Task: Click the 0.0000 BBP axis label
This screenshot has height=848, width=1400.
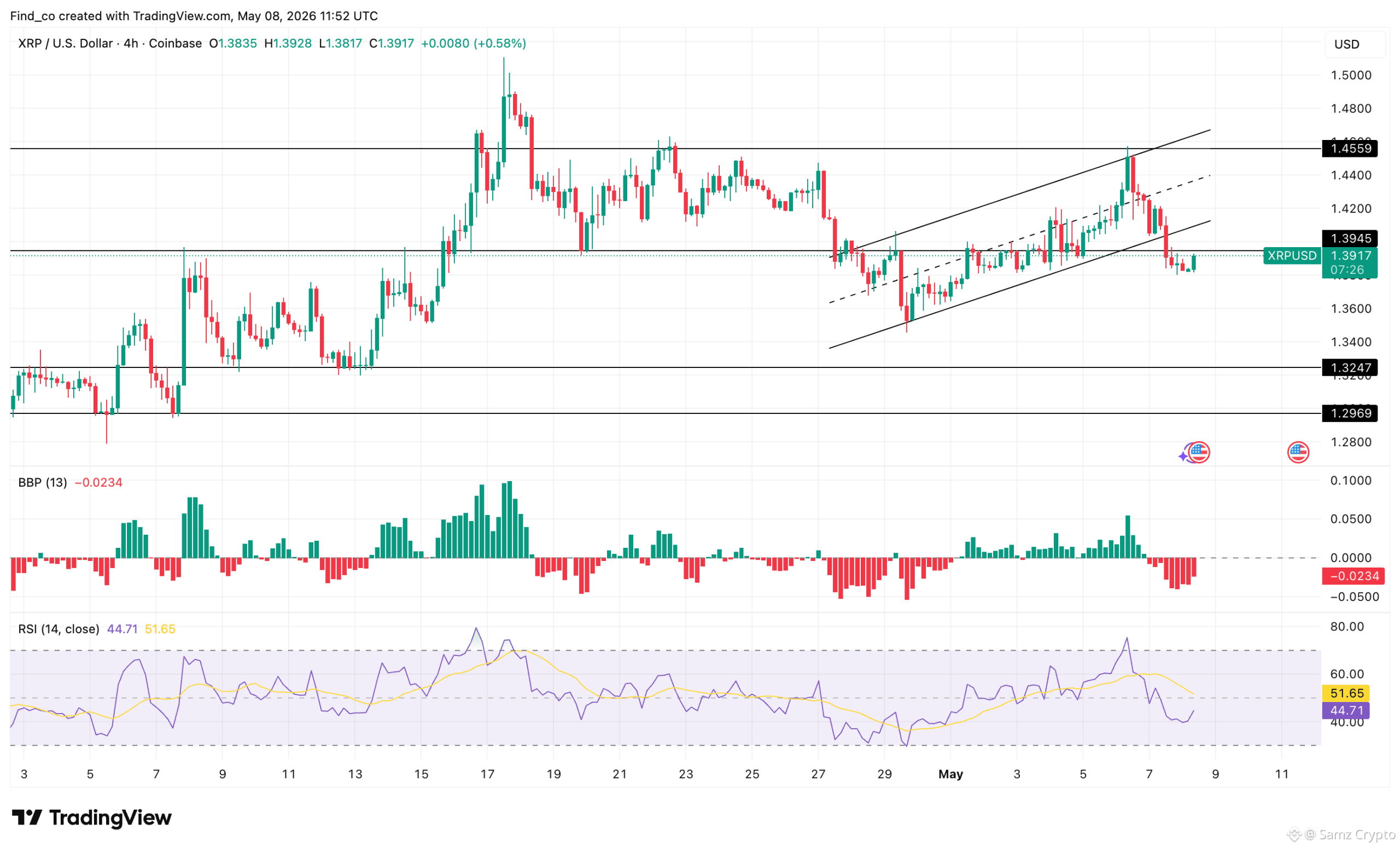Action: (x=1351, y=558)
